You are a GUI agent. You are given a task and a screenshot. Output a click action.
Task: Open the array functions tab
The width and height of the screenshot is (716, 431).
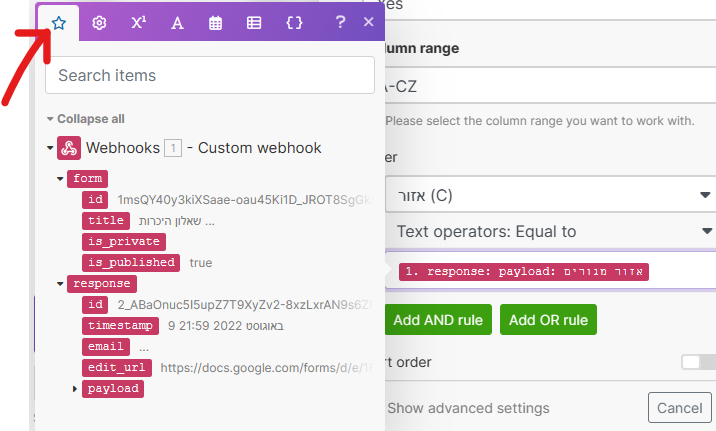[x=254, y=22]
